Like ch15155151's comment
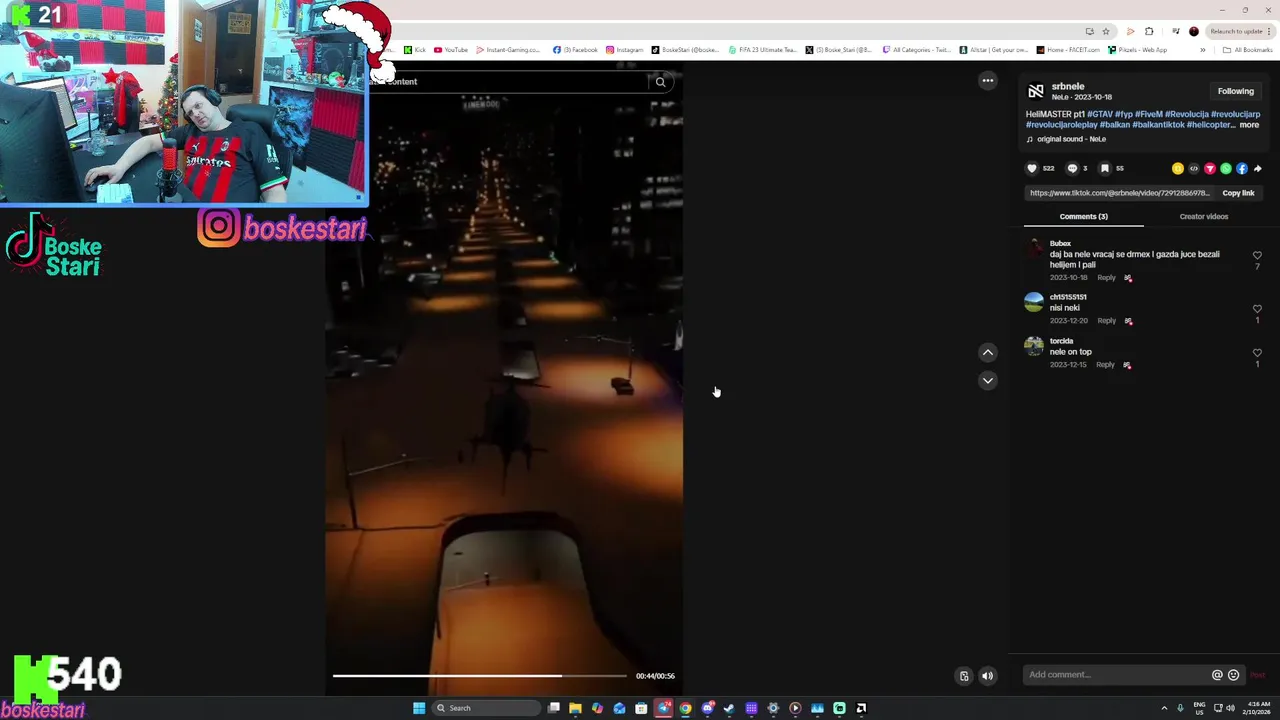 (1257, 309)
